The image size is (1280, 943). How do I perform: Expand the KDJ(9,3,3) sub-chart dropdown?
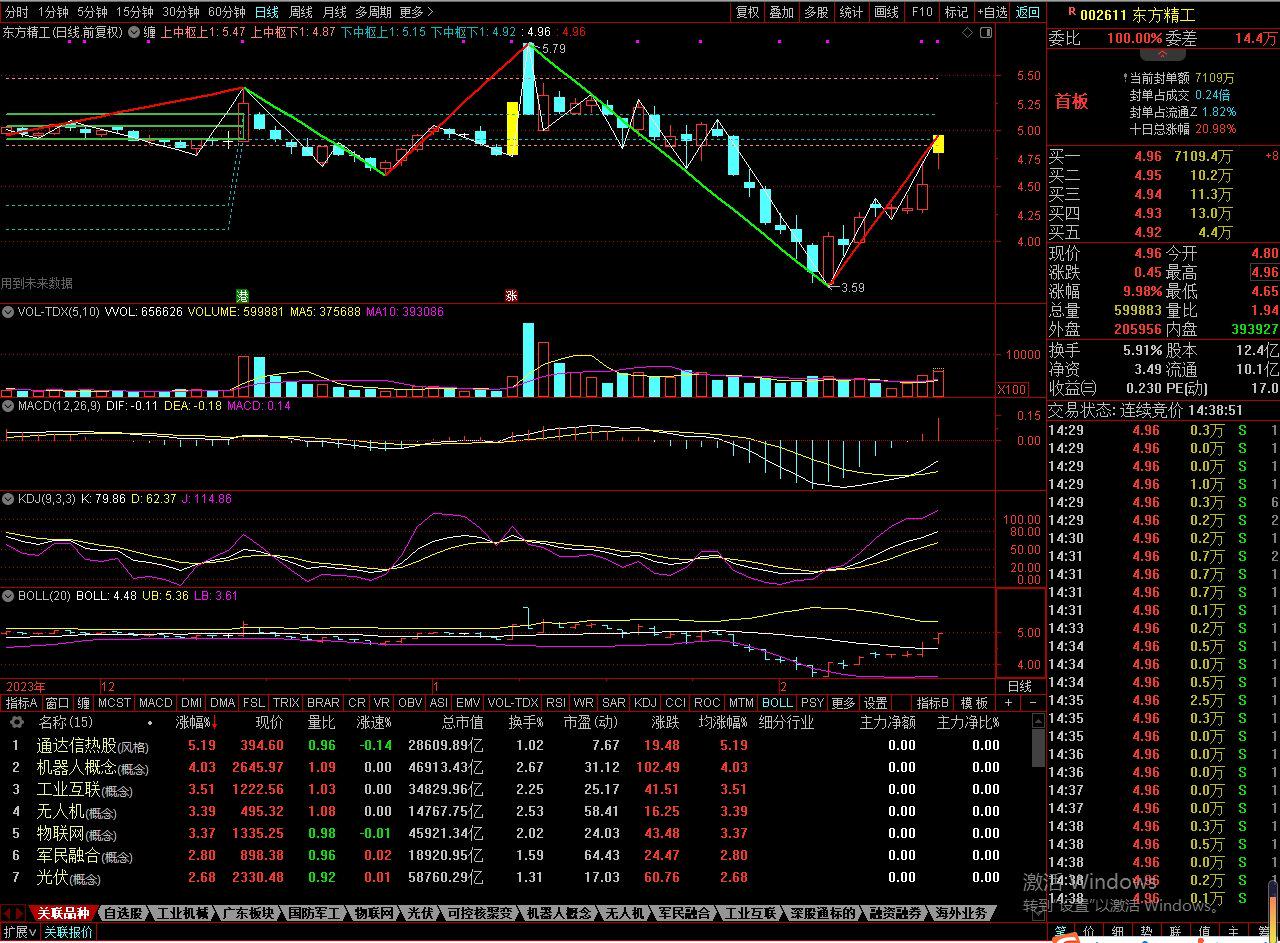click(9, 498)
